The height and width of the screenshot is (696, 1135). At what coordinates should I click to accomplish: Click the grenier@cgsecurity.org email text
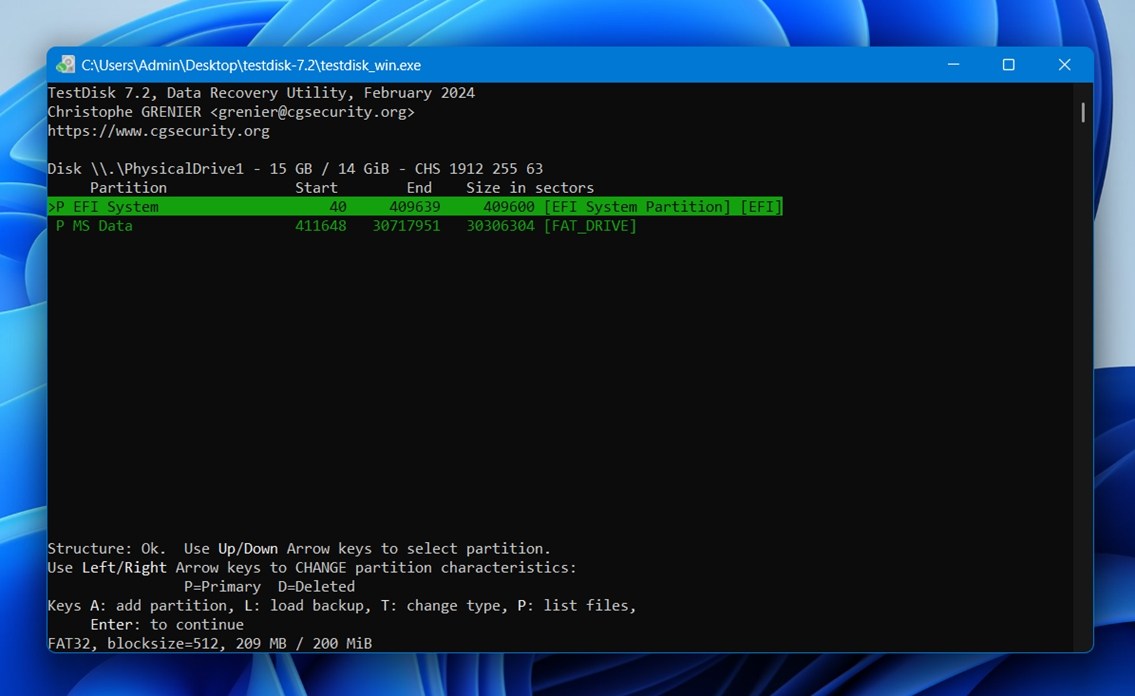[x=312, y=112]
